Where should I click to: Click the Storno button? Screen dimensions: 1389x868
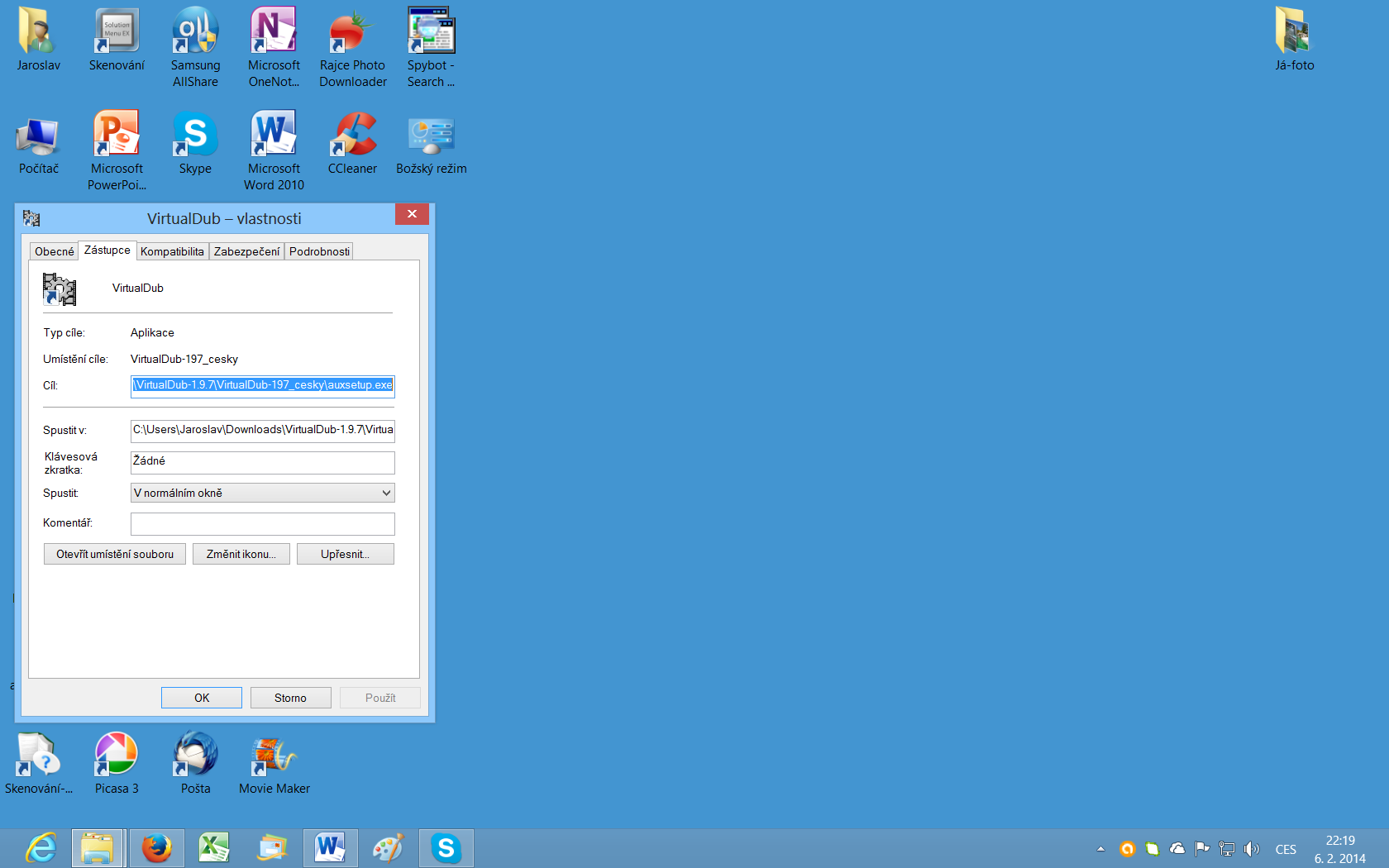pyautogui.click(x=290, y=698)
